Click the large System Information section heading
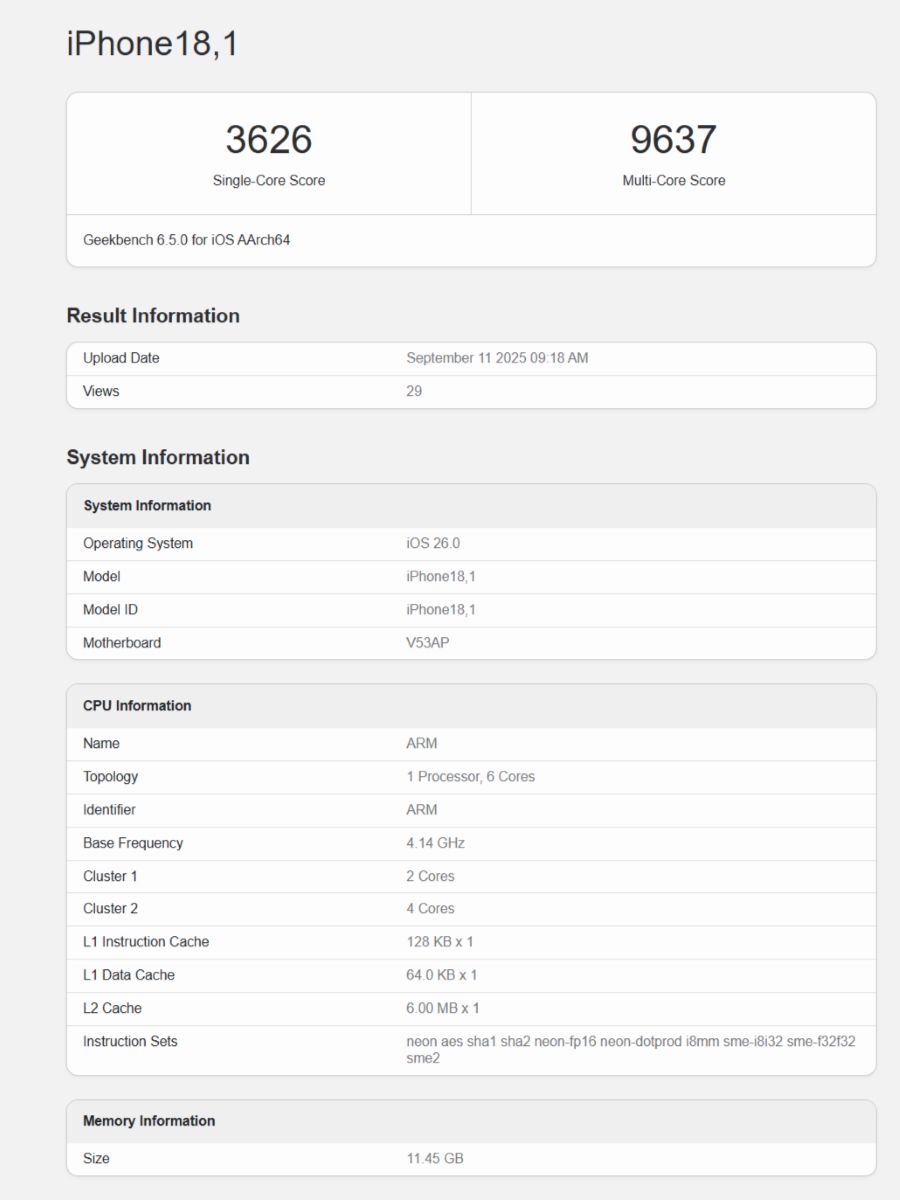The height and width of the screenshot is (1200, 900). click(x=158, y=458)
